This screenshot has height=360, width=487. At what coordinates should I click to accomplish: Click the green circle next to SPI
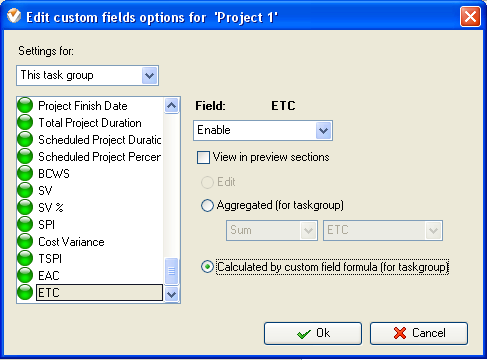pos(25,224)
